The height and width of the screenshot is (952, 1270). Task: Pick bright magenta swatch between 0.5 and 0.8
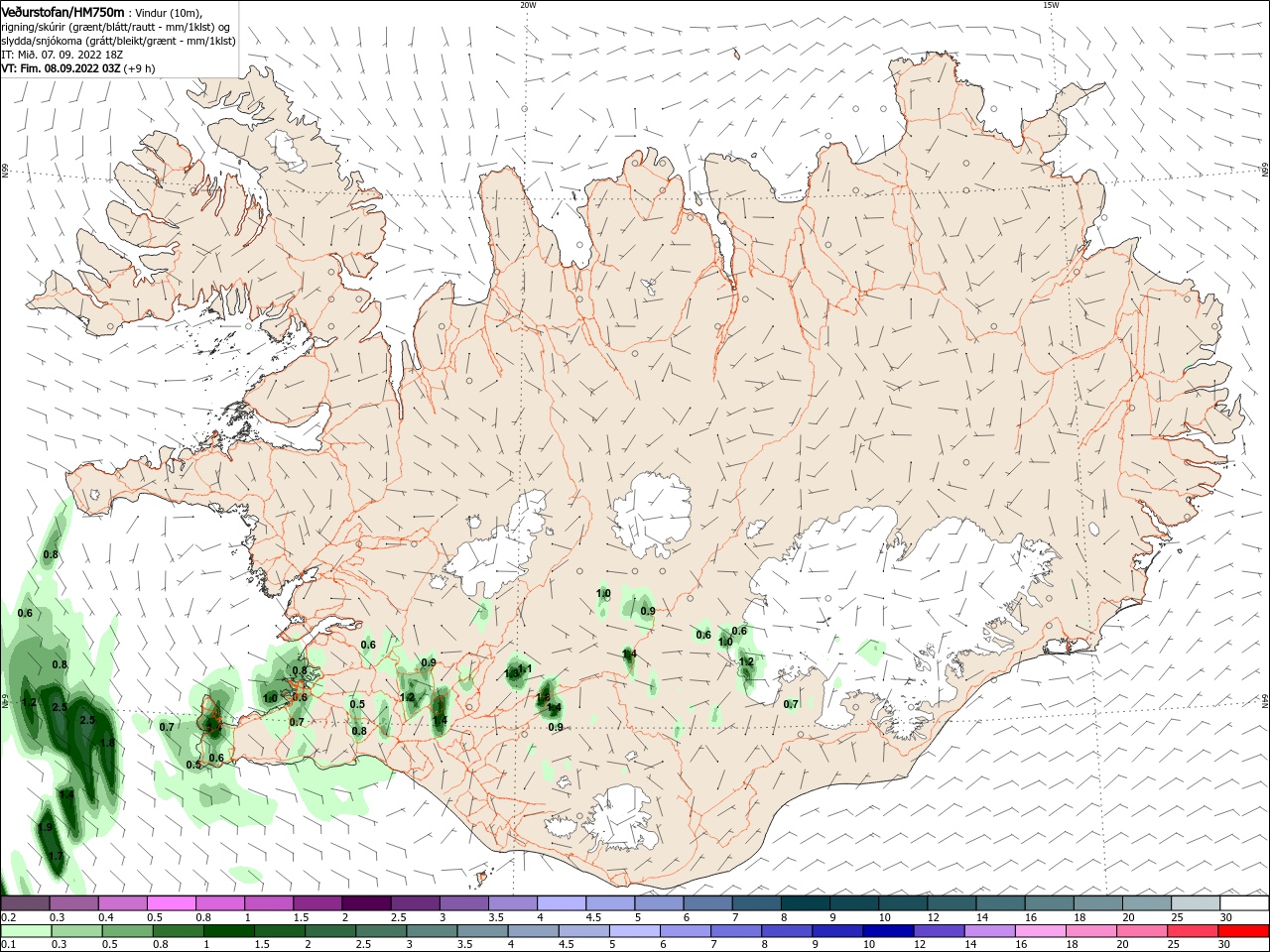point(171,903)
